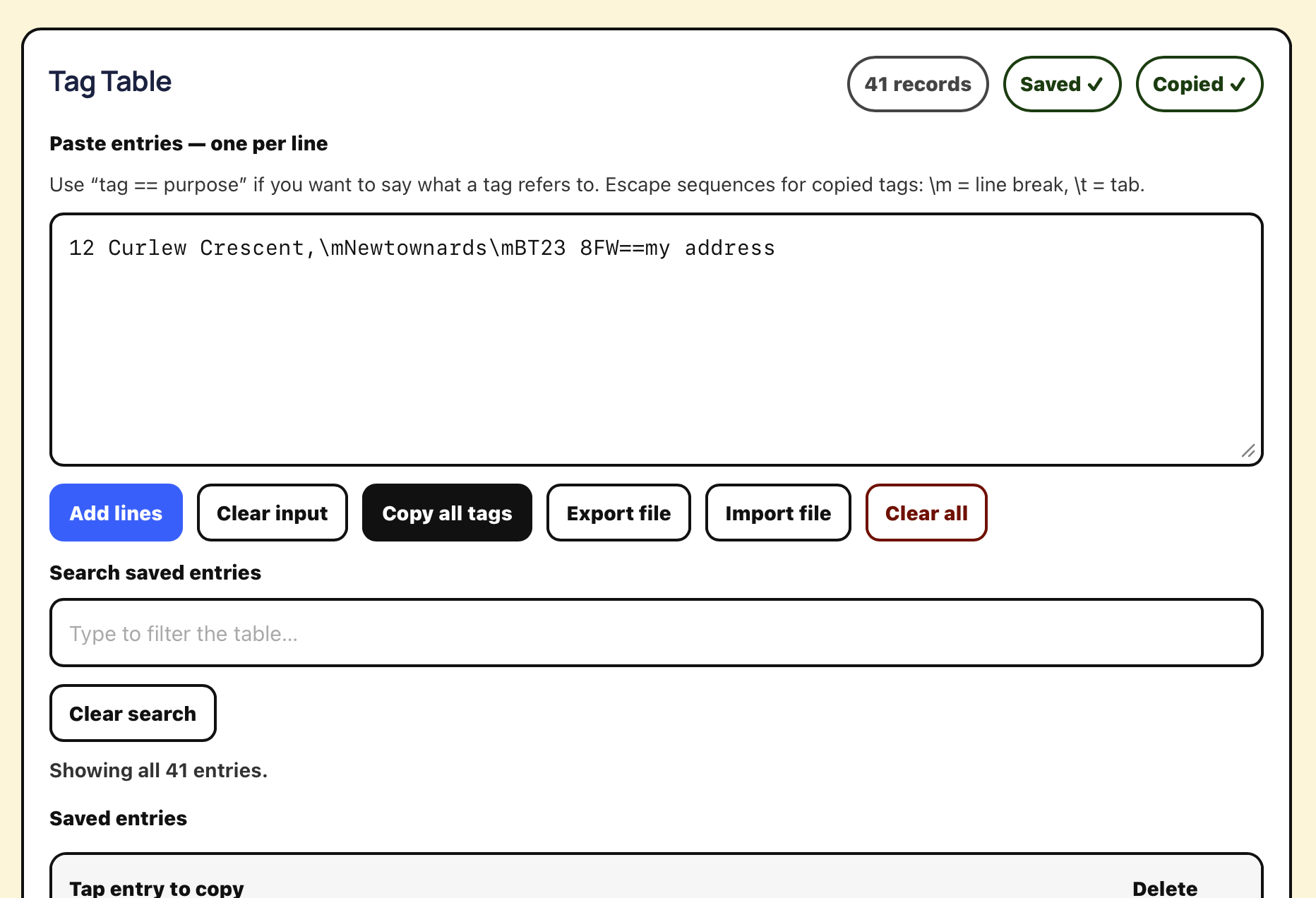Open the Import file chooser

click(x=777, y=513)
